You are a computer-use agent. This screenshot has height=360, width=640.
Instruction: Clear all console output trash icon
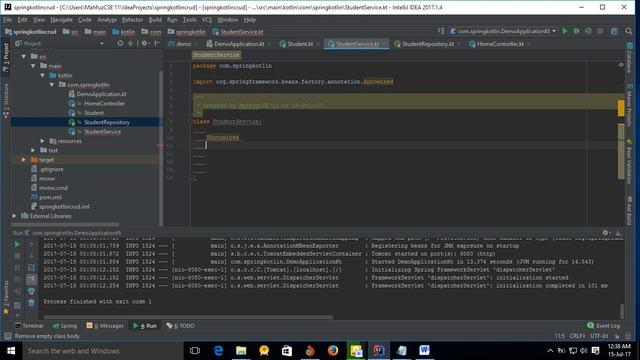point(31,303)
